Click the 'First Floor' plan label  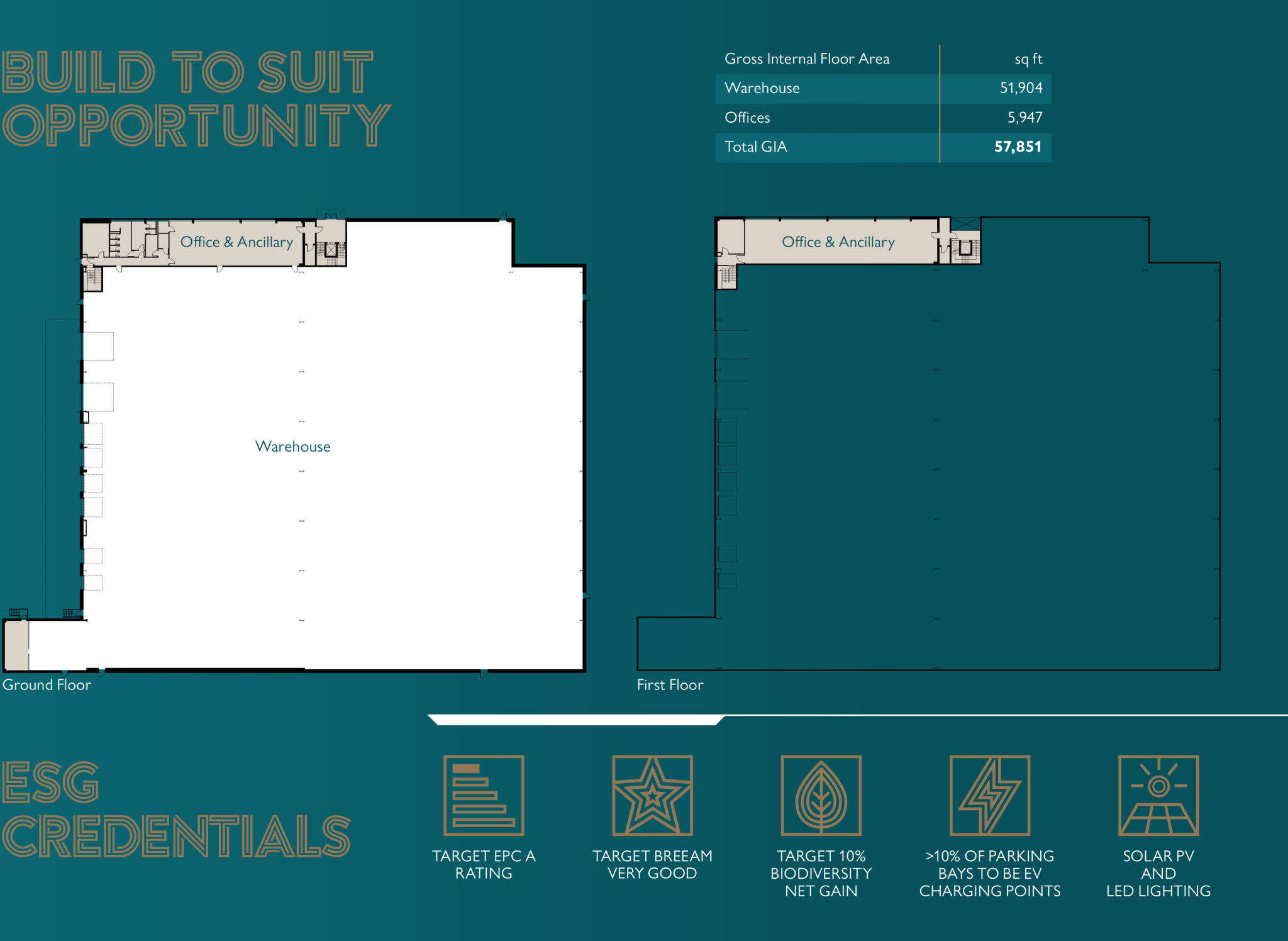(x=670, y=685)
